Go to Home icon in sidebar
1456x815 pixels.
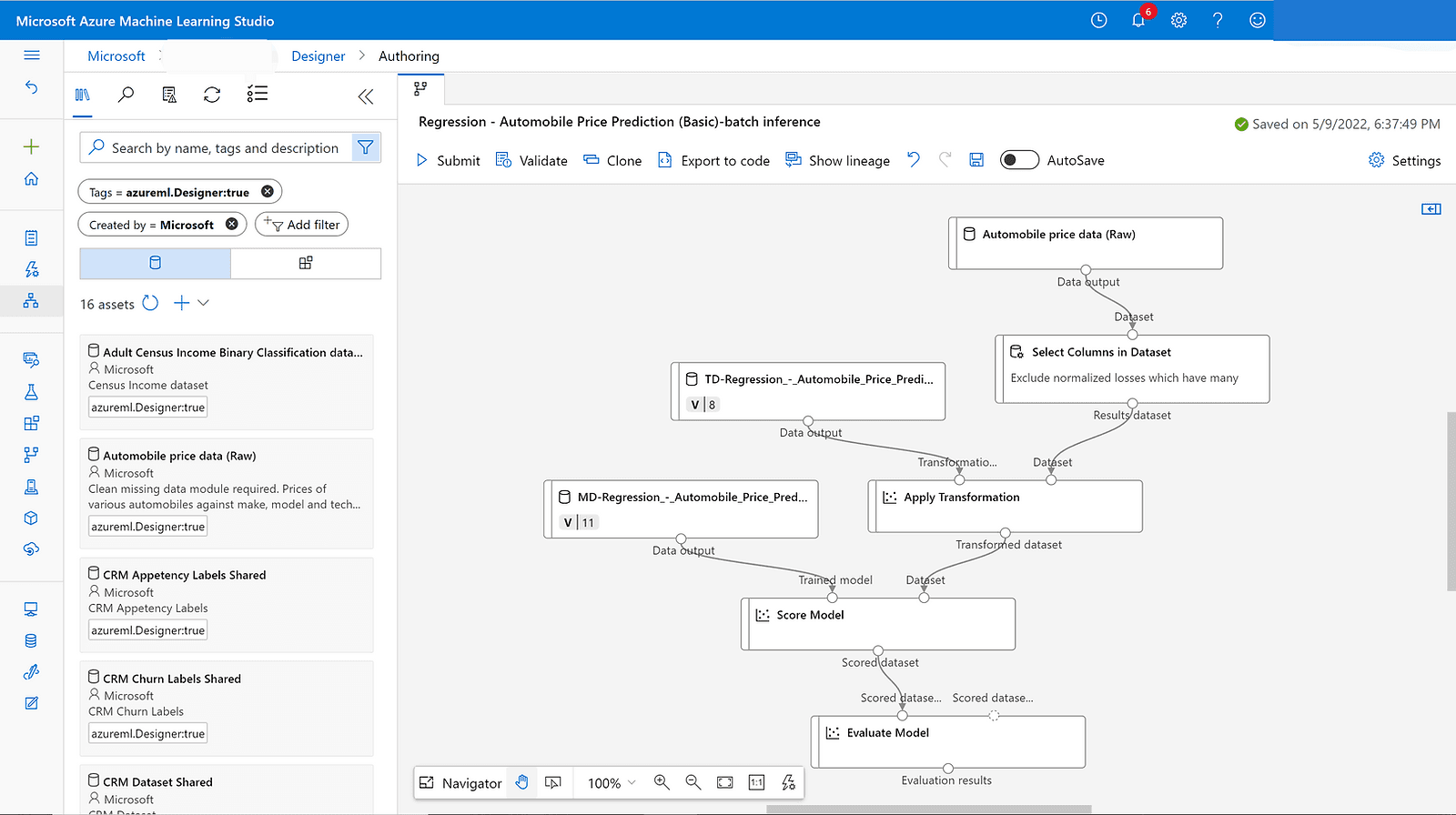pos(32,178)
